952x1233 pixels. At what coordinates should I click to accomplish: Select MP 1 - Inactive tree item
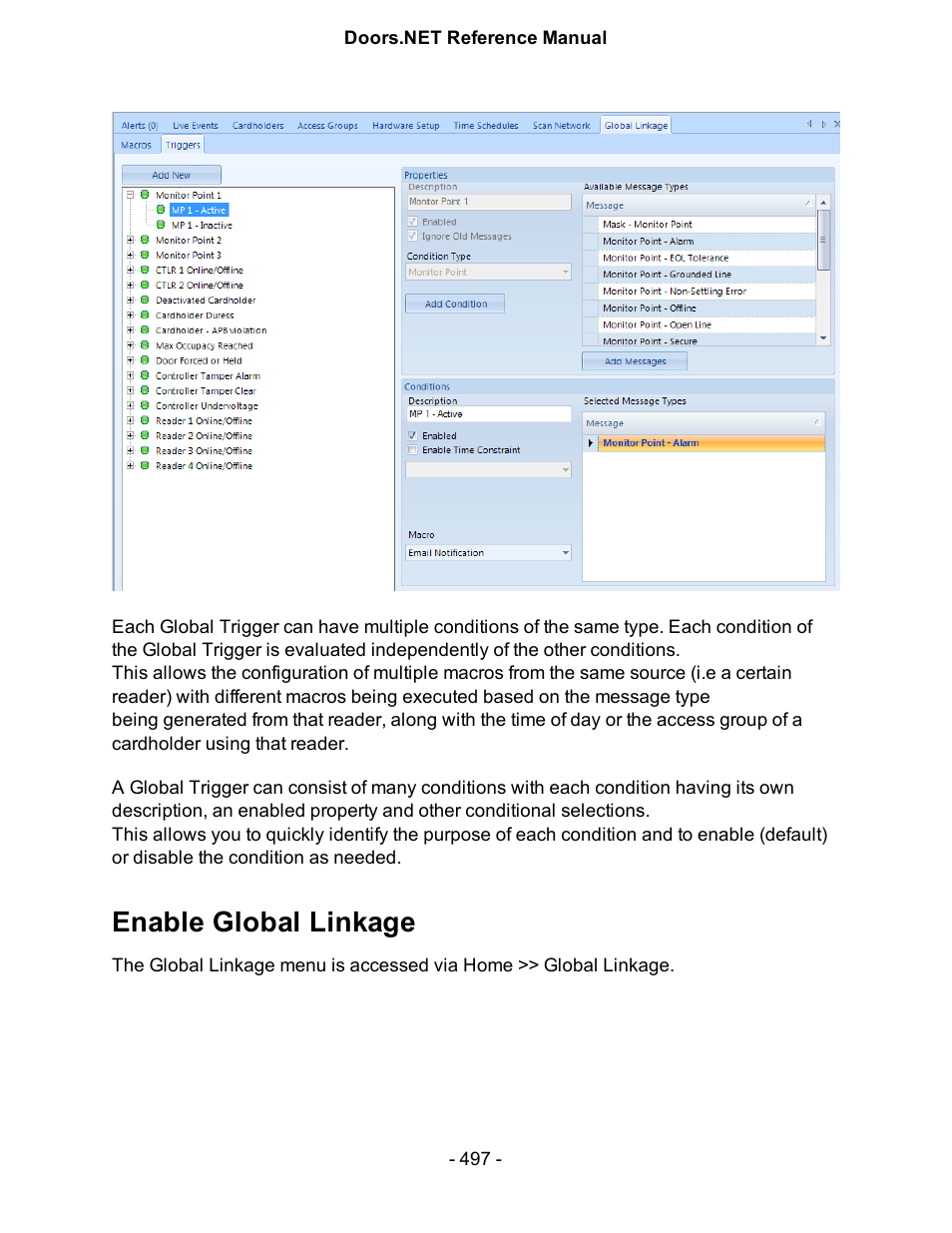(202, 226)
